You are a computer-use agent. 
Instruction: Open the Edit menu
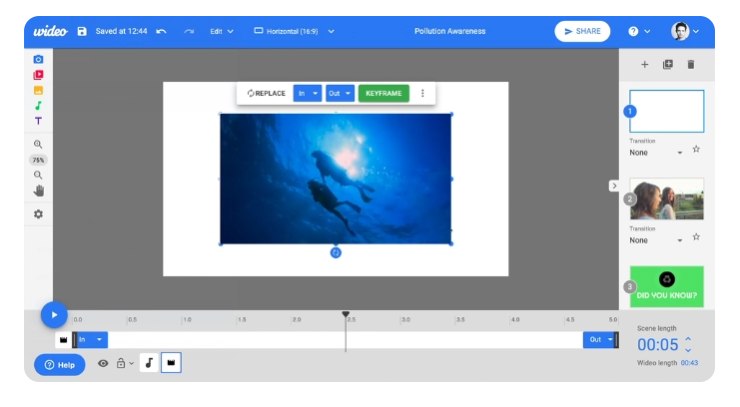coord(221,31)
